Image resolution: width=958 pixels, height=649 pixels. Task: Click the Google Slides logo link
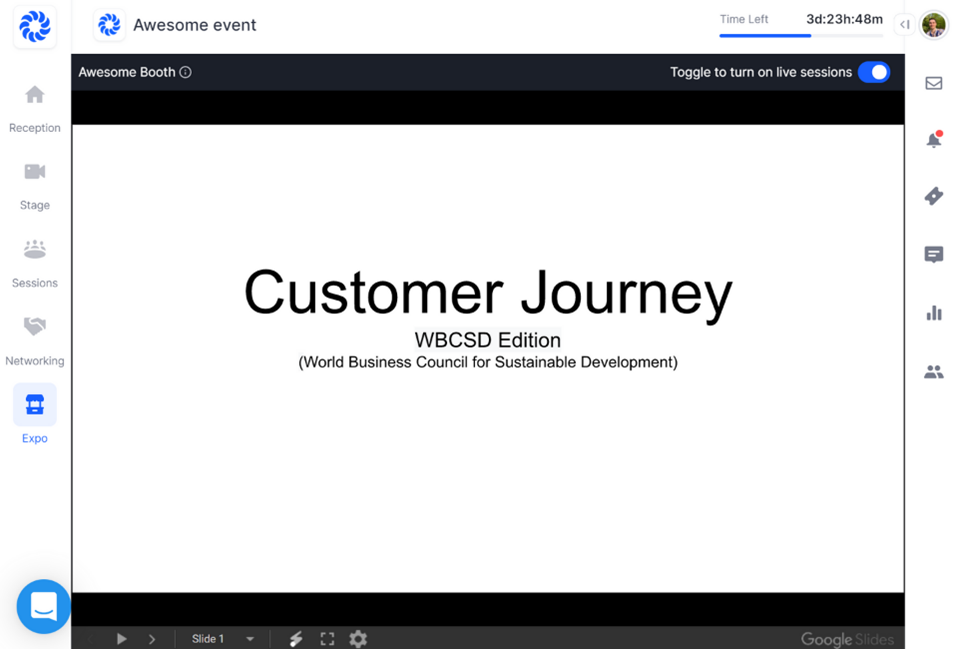[847, 639]
